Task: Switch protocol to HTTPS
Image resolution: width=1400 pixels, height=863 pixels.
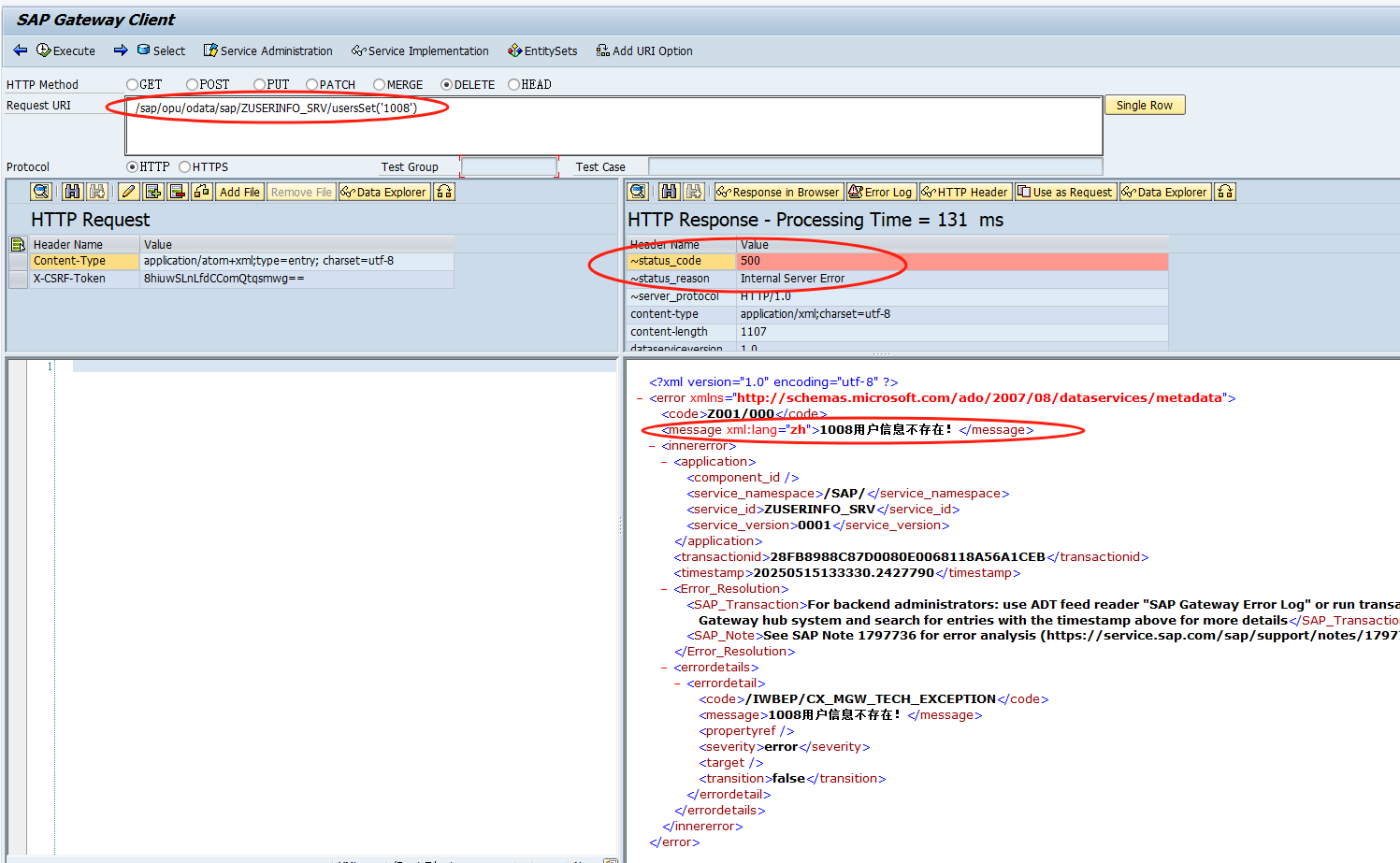Action: click(x=185, y=166)
